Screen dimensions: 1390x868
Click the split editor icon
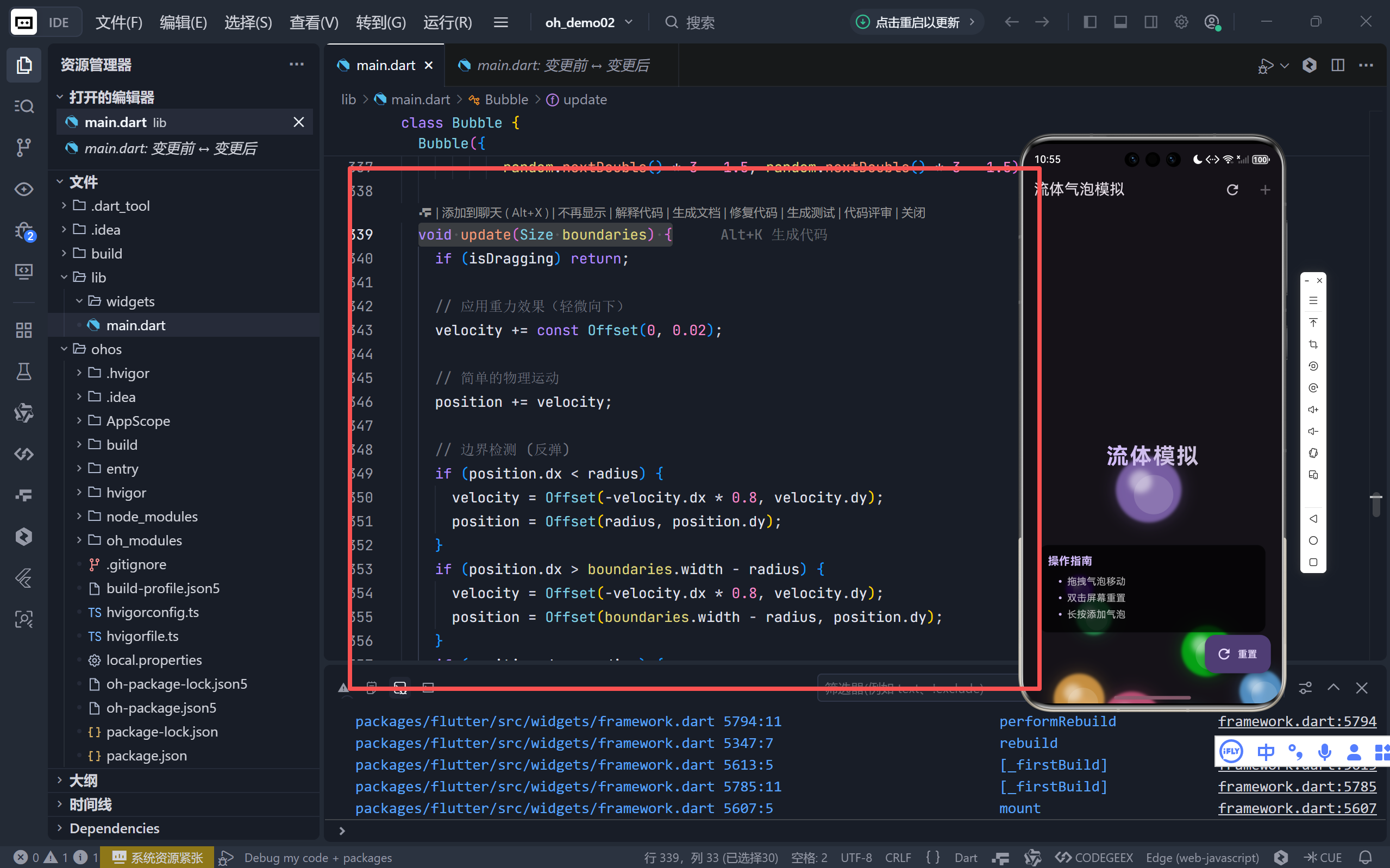click(x=1337, y=65)
